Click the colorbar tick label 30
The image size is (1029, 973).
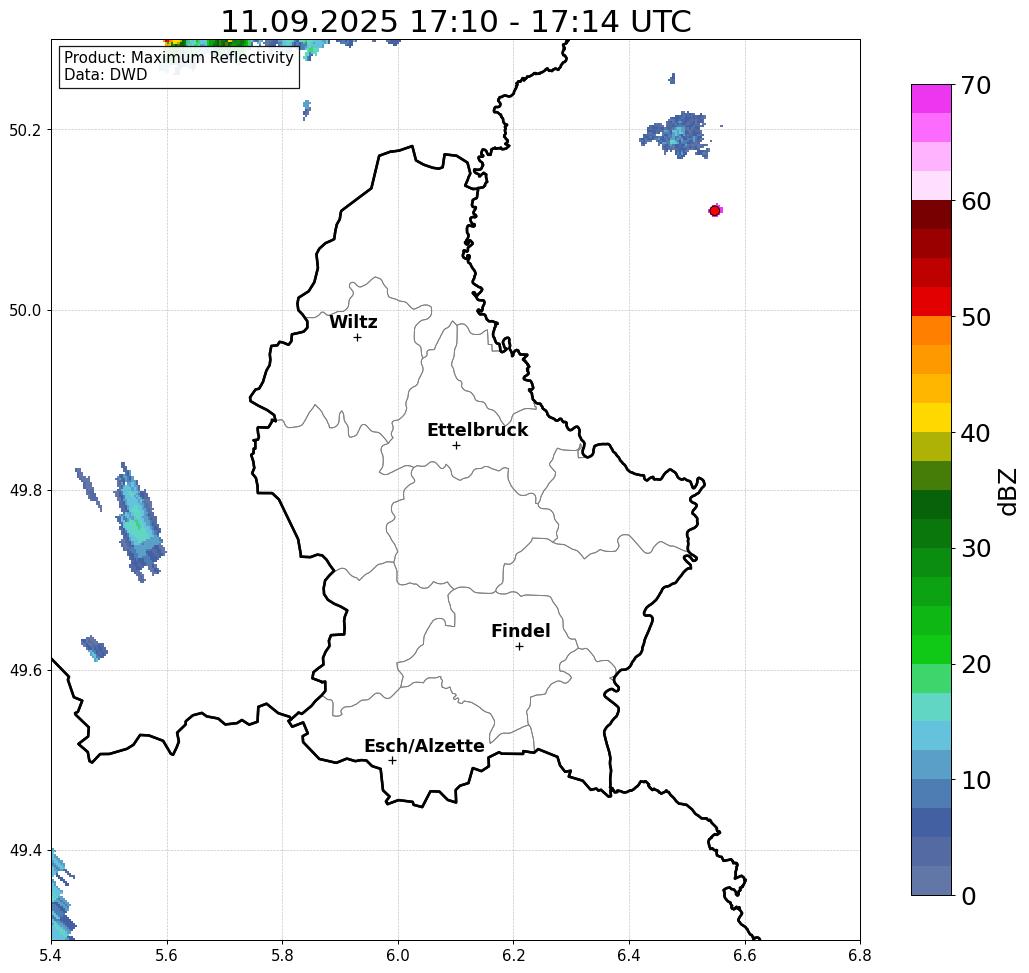point(976,548)
